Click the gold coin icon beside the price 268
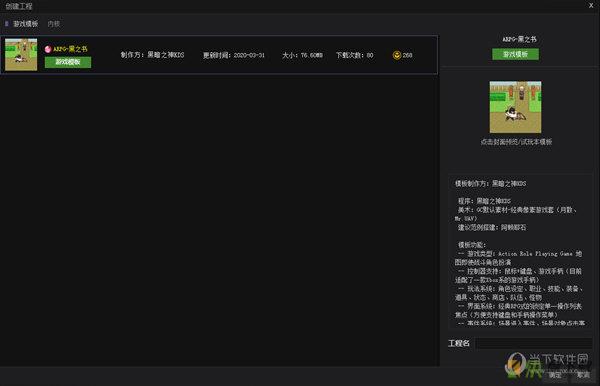Screen dimensions: 600x386 point(397,55)
